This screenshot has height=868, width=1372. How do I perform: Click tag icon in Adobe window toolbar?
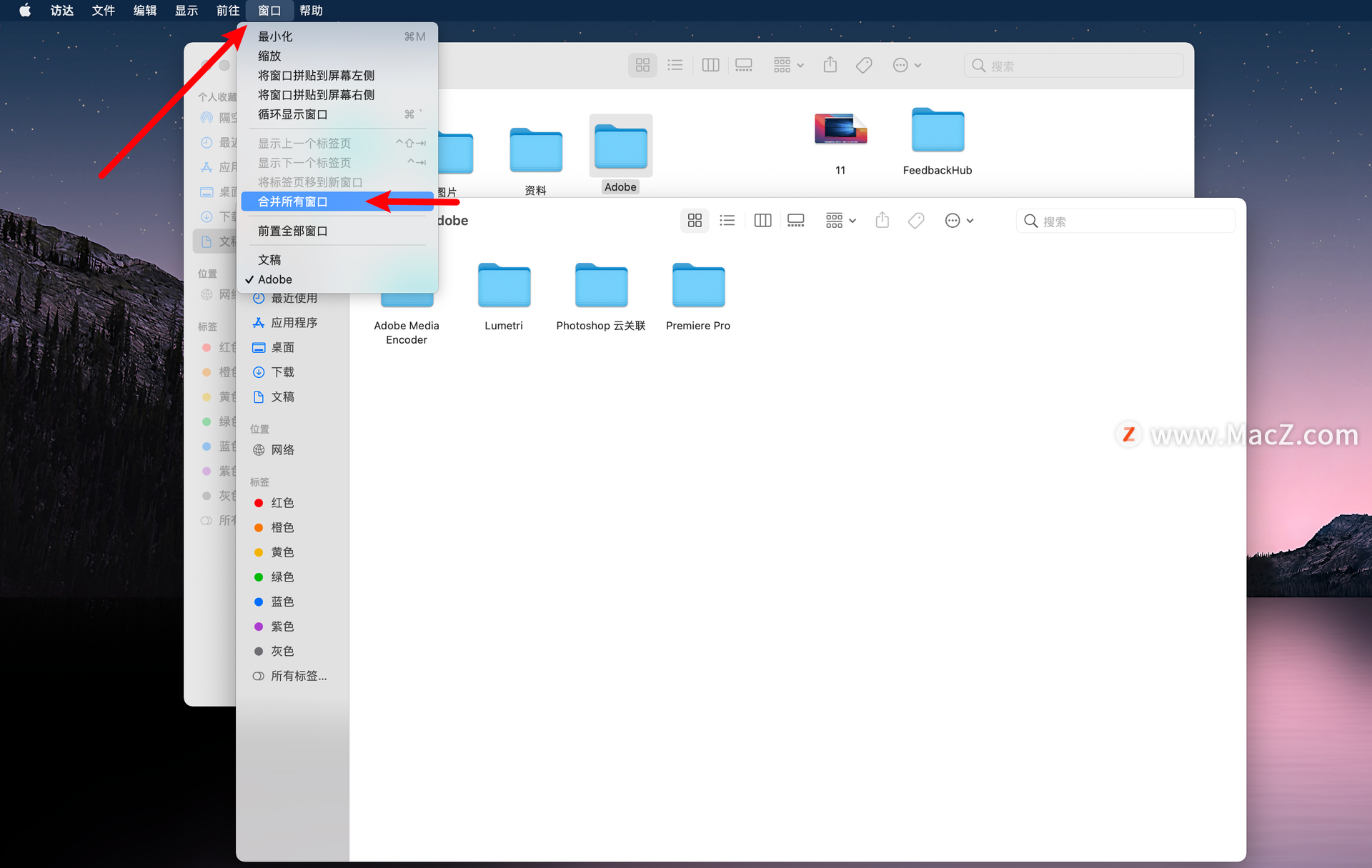coord(916,220)
